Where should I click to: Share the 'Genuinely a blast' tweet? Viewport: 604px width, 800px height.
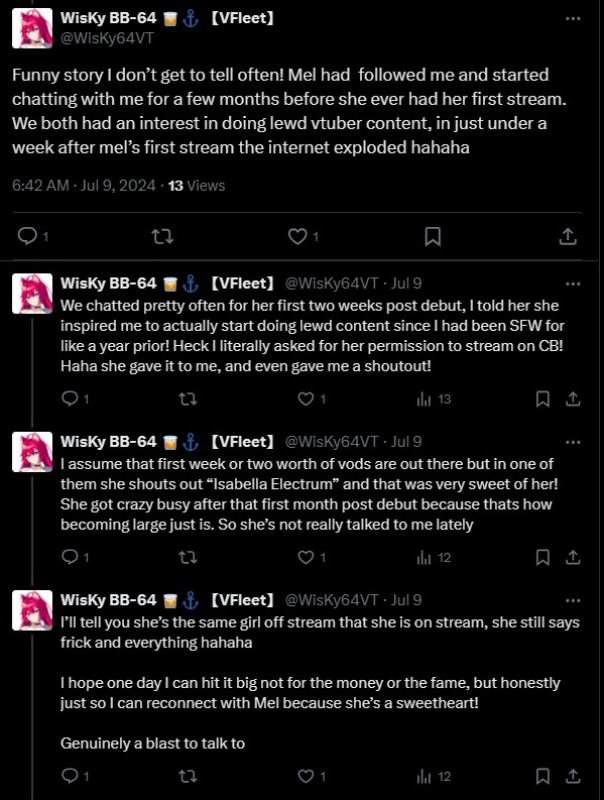[x=573, y=776]
